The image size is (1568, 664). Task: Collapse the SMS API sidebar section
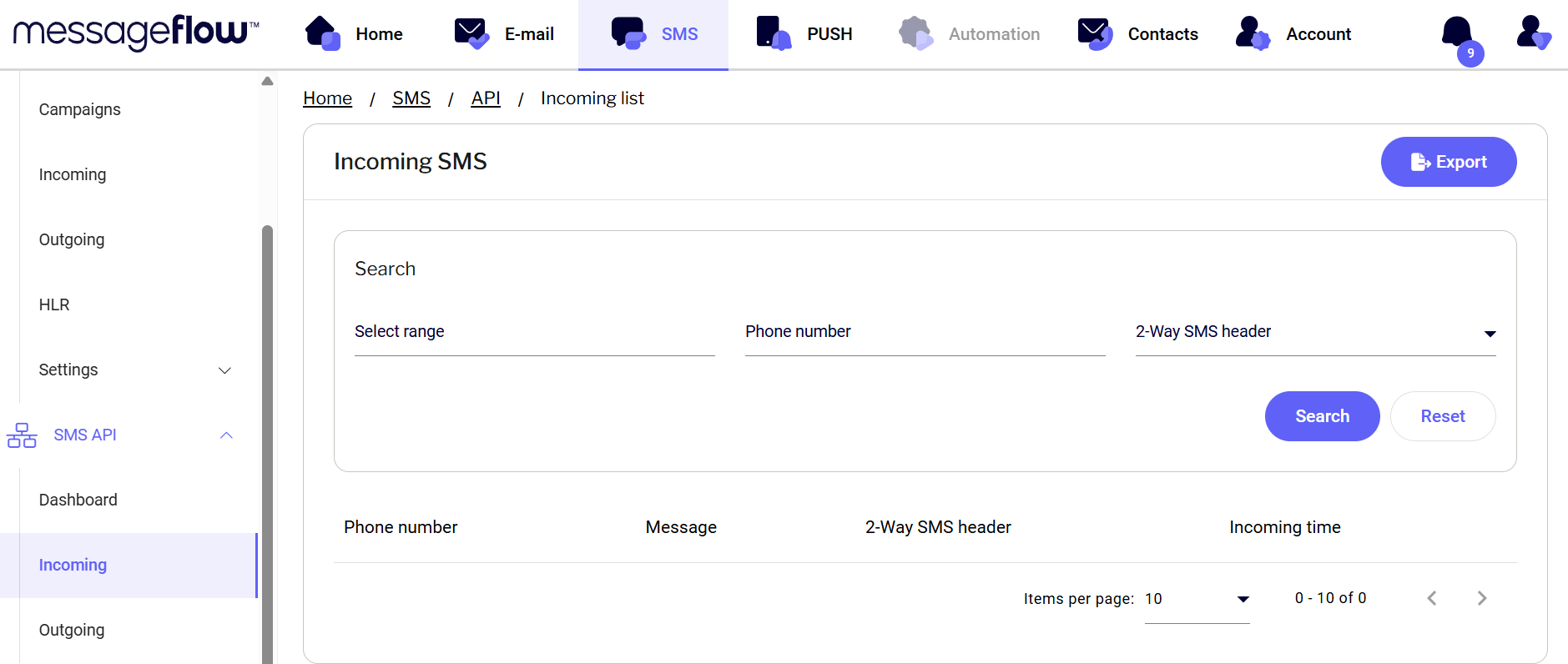coord(226,435)
